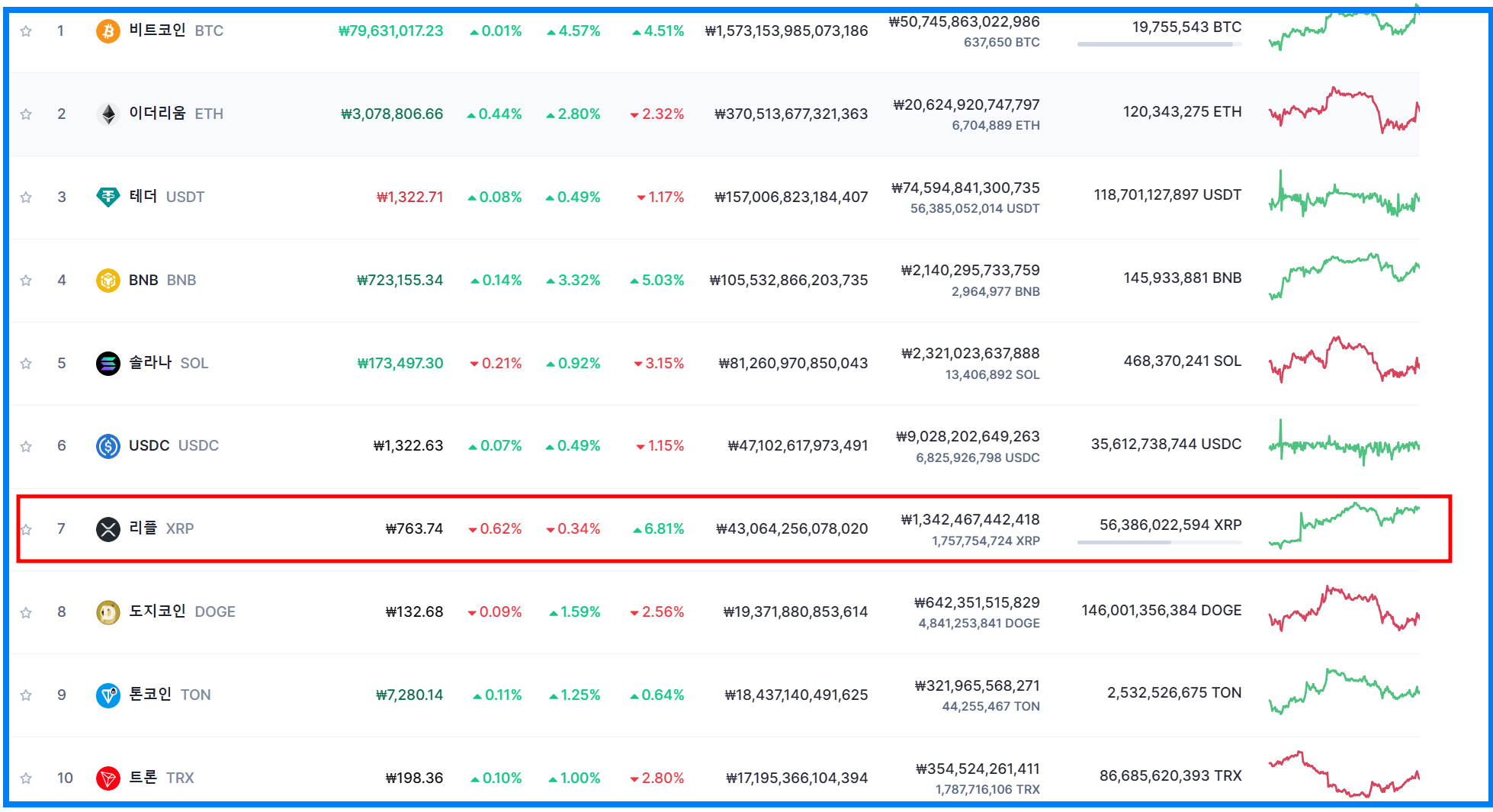Click the Solana SOL logo icon
The width and height of the screenshot is (1493, 812).
(x=108, y=364)
